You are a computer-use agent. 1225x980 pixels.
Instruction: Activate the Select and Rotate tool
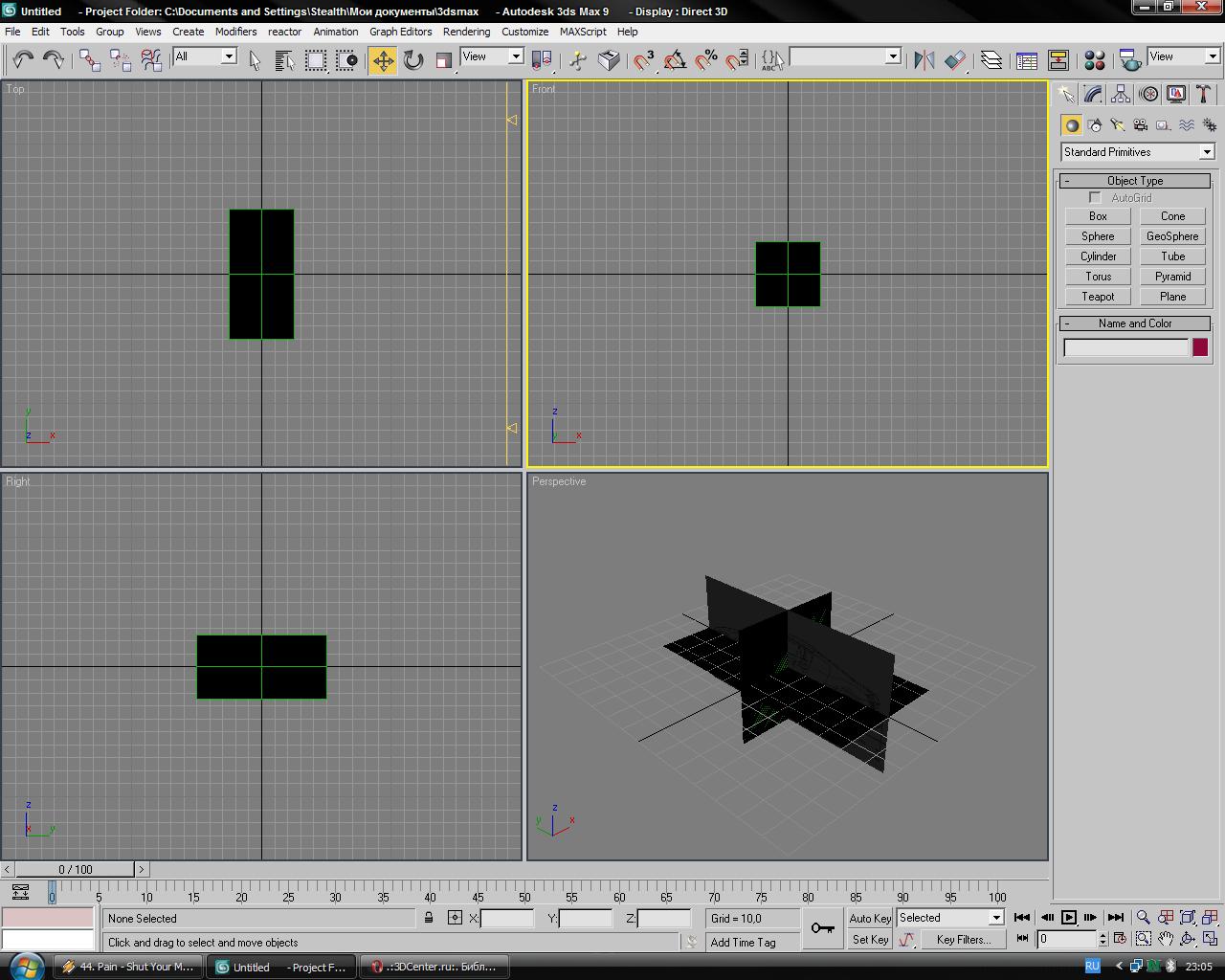click(413, 60)
